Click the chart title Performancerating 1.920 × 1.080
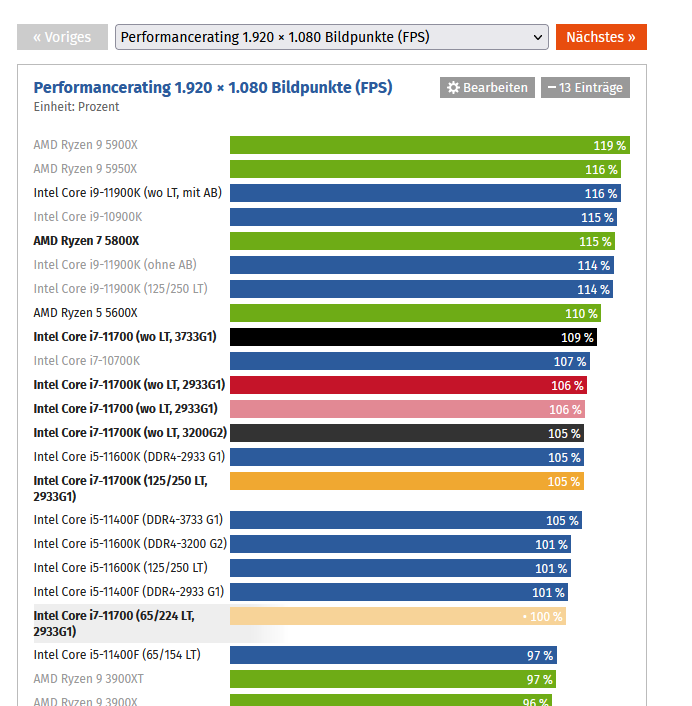692x706 pixels. (213, 87)
